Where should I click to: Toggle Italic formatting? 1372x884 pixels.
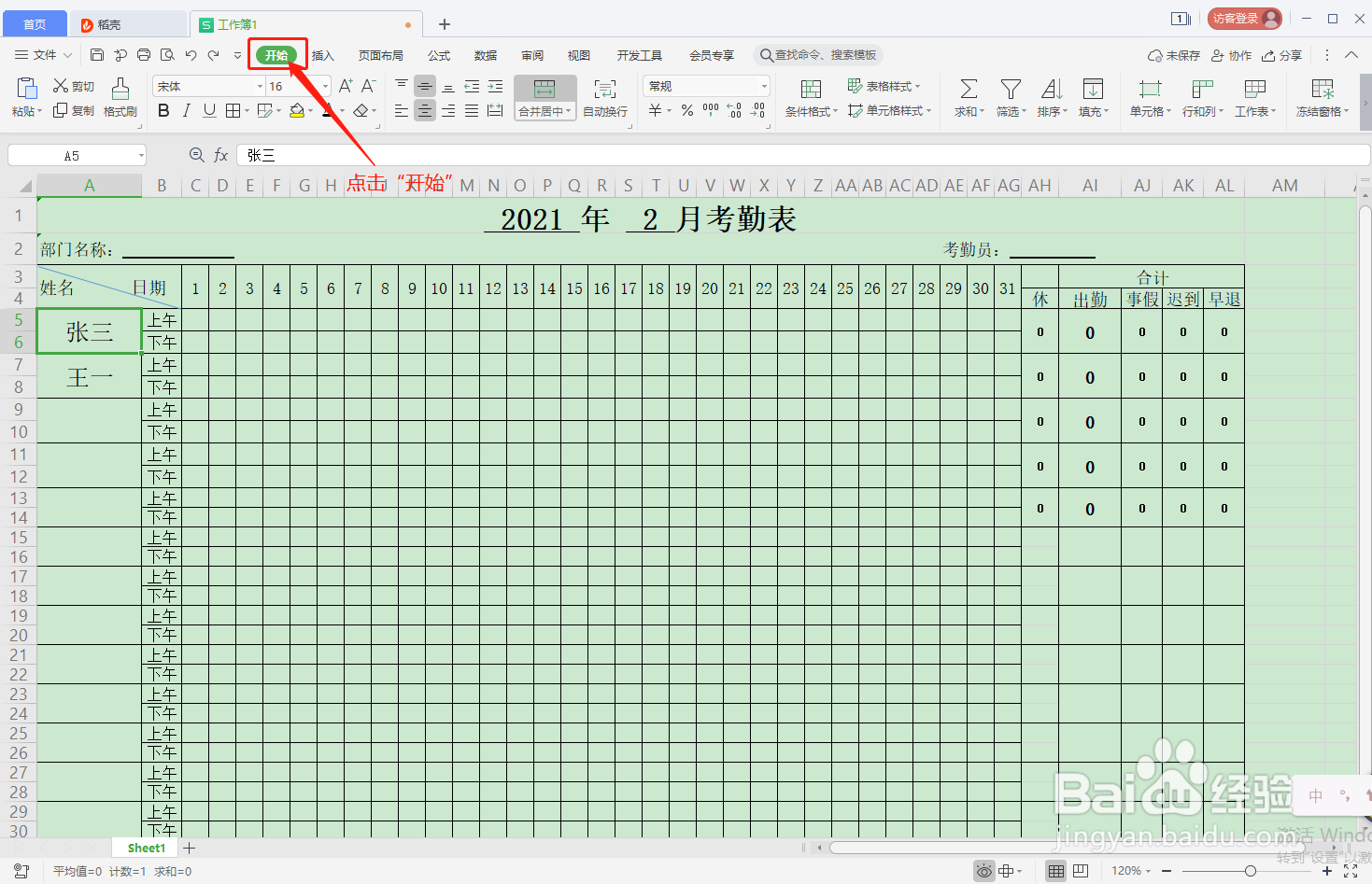click(x=187, y=110)
